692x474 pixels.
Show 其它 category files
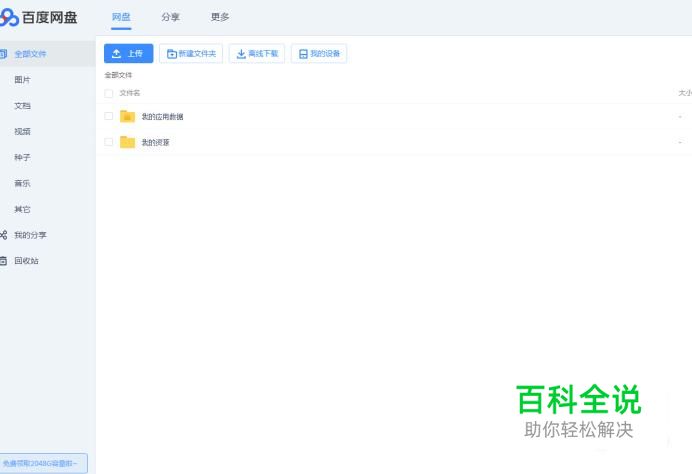(23, 209)
